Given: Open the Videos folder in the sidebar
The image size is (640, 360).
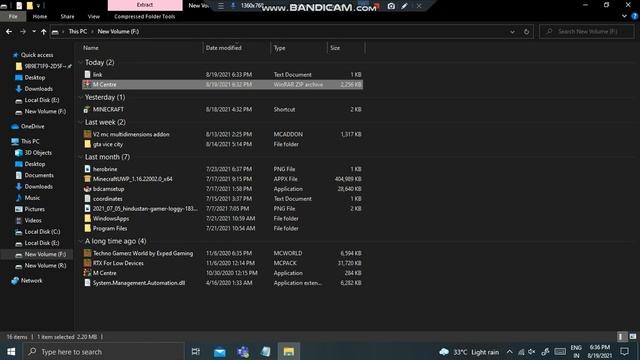Looking at the screenshot, I should pyautogui.click(x=33, y=220).
